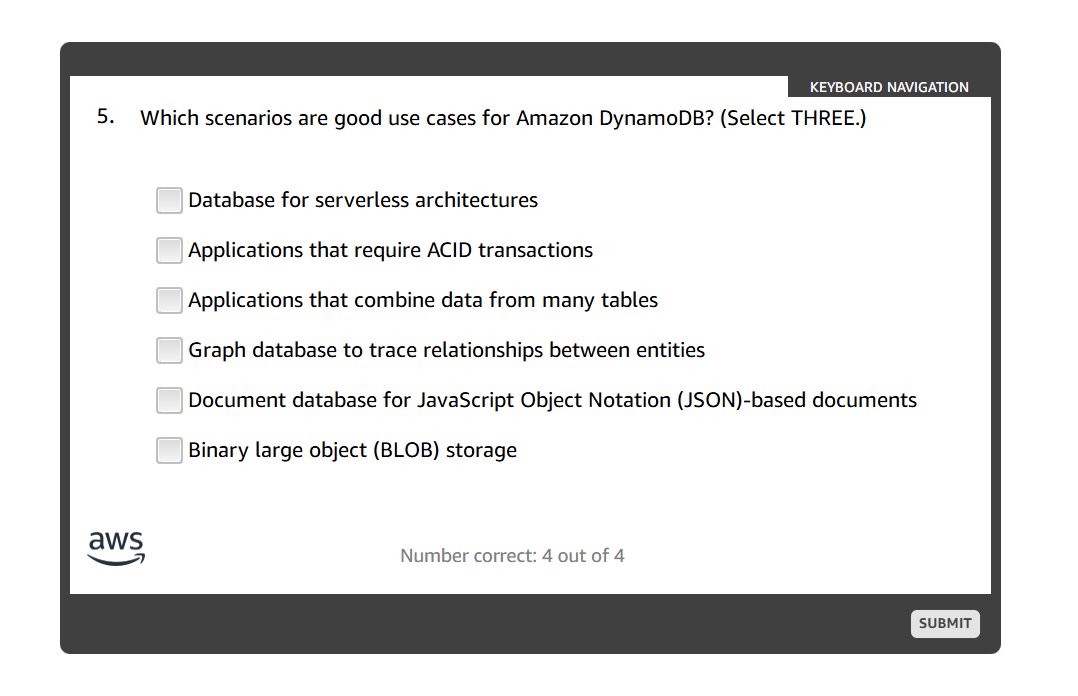This screenshot has width=1078, height=696.
Task: Check the 'Document database for JSON-based documents' option
Action: [x=168, y=400]
